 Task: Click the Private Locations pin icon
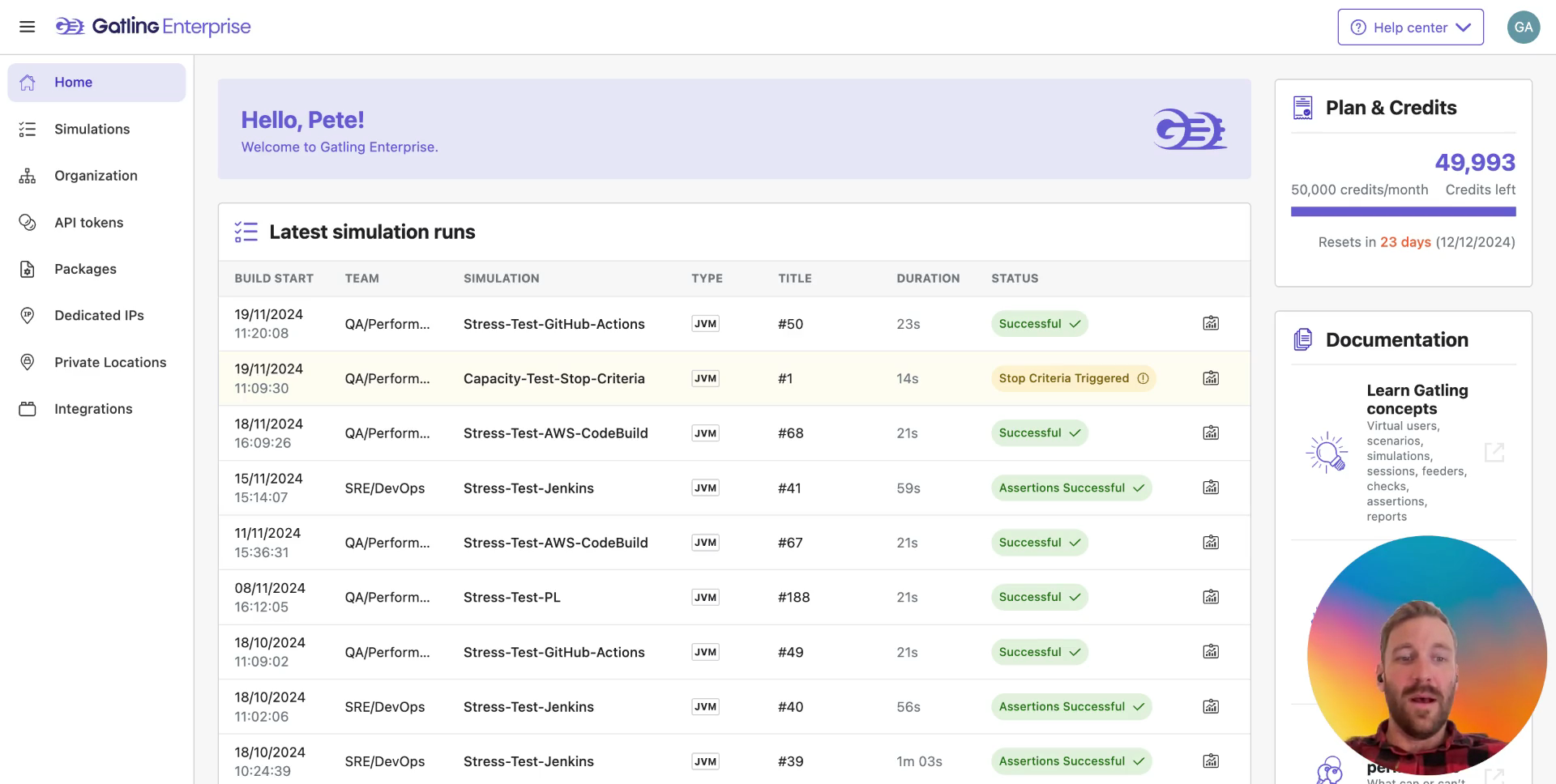[x=28, y=362]
